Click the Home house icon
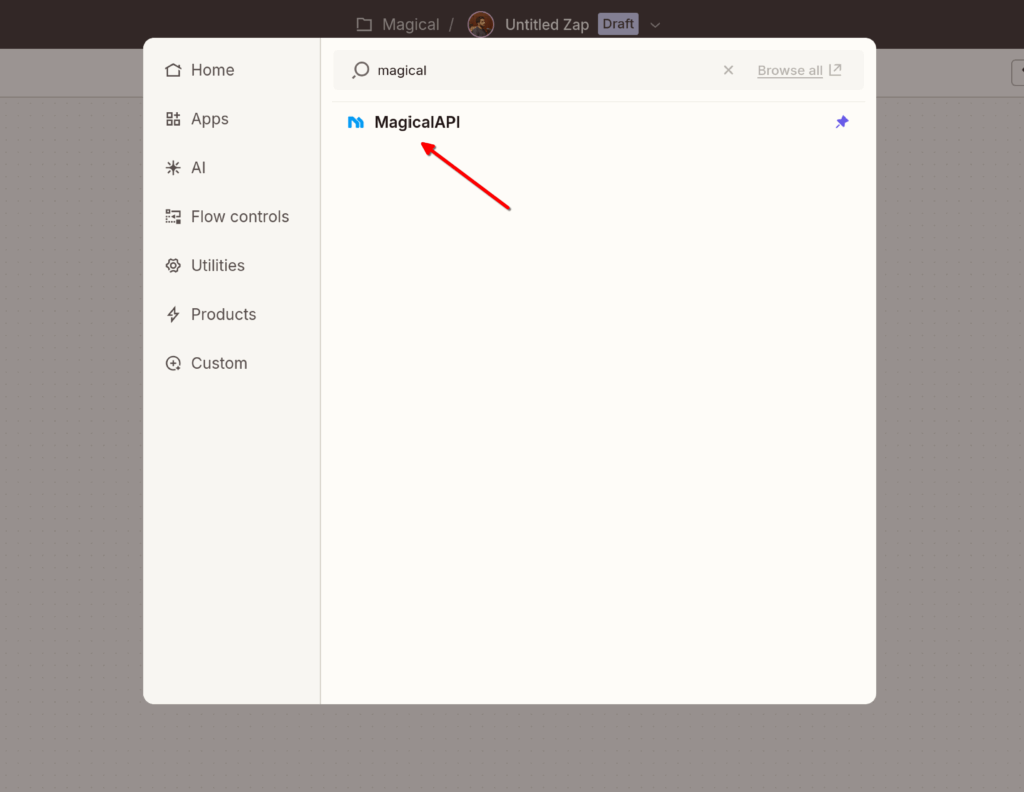Viewport: 1024px width, 792px height. (x=173, y=70)
